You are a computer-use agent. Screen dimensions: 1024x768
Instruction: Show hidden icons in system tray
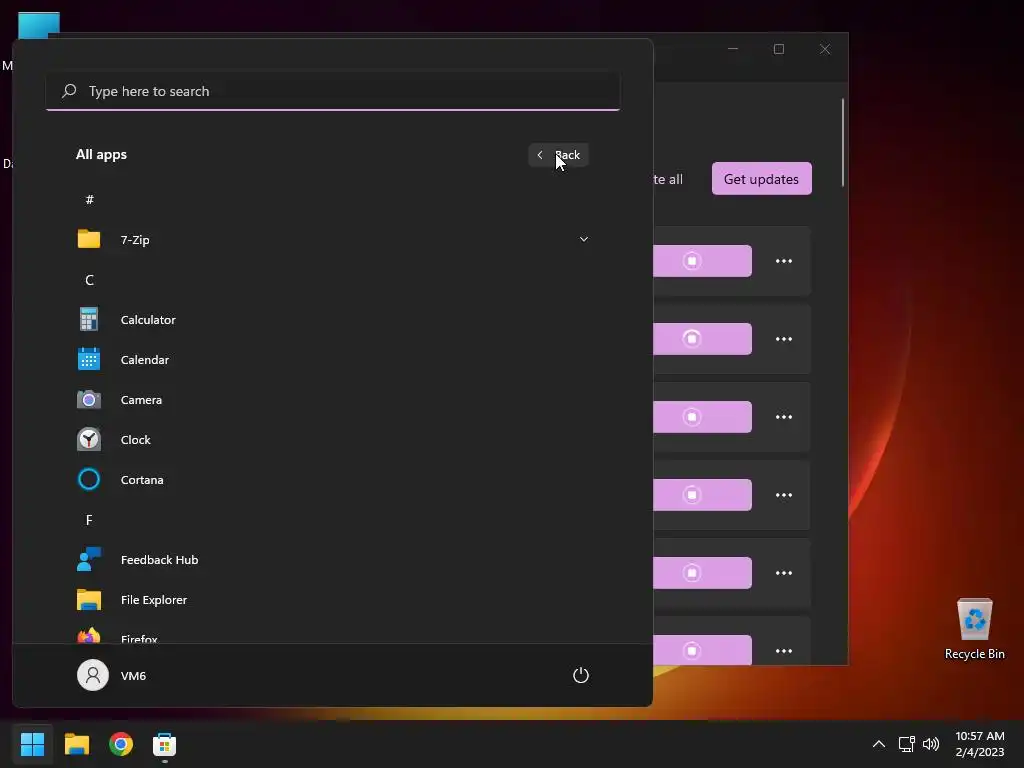[x=879, y=744]
